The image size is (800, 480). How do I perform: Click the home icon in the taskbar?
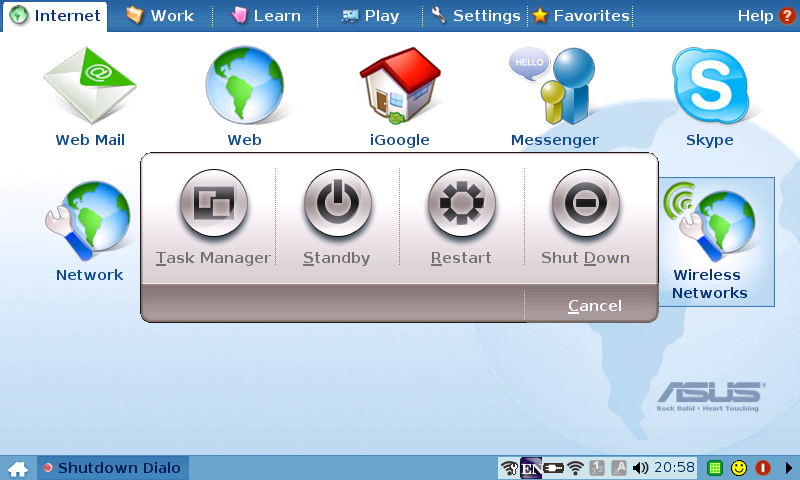tap(17, 468)
